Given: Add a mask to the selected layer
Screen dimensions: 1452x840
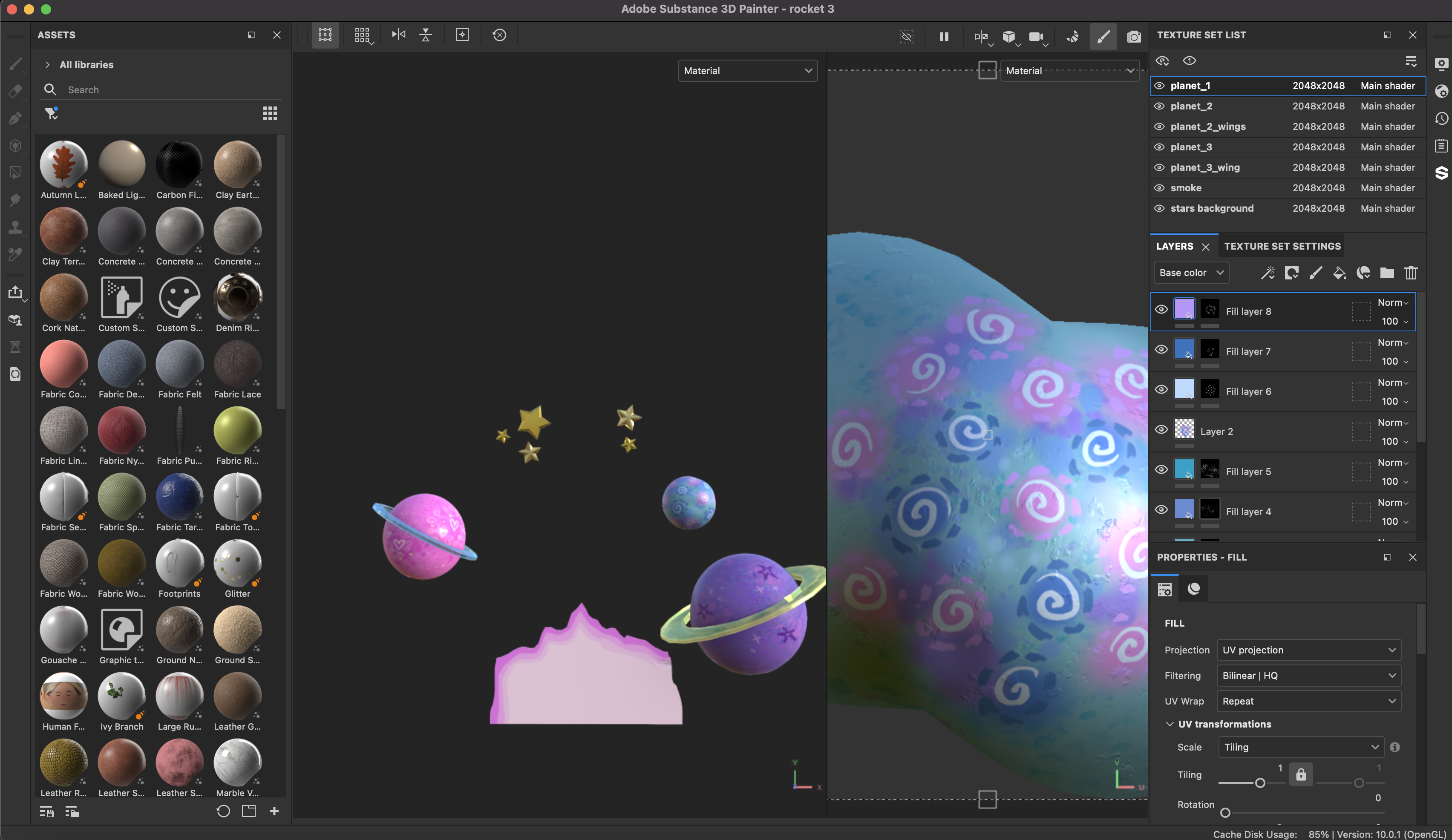Looking at the screenshot, I should [x=1291, y=273].
